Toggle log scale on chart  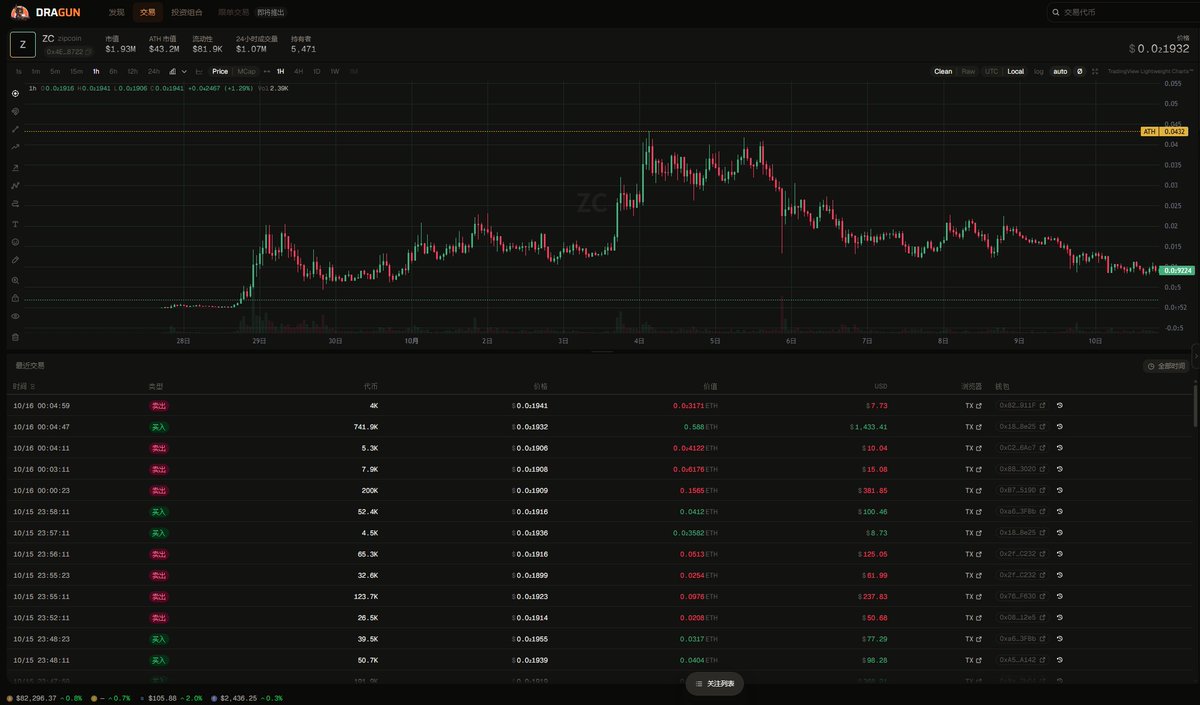[x=1039, y=72]
